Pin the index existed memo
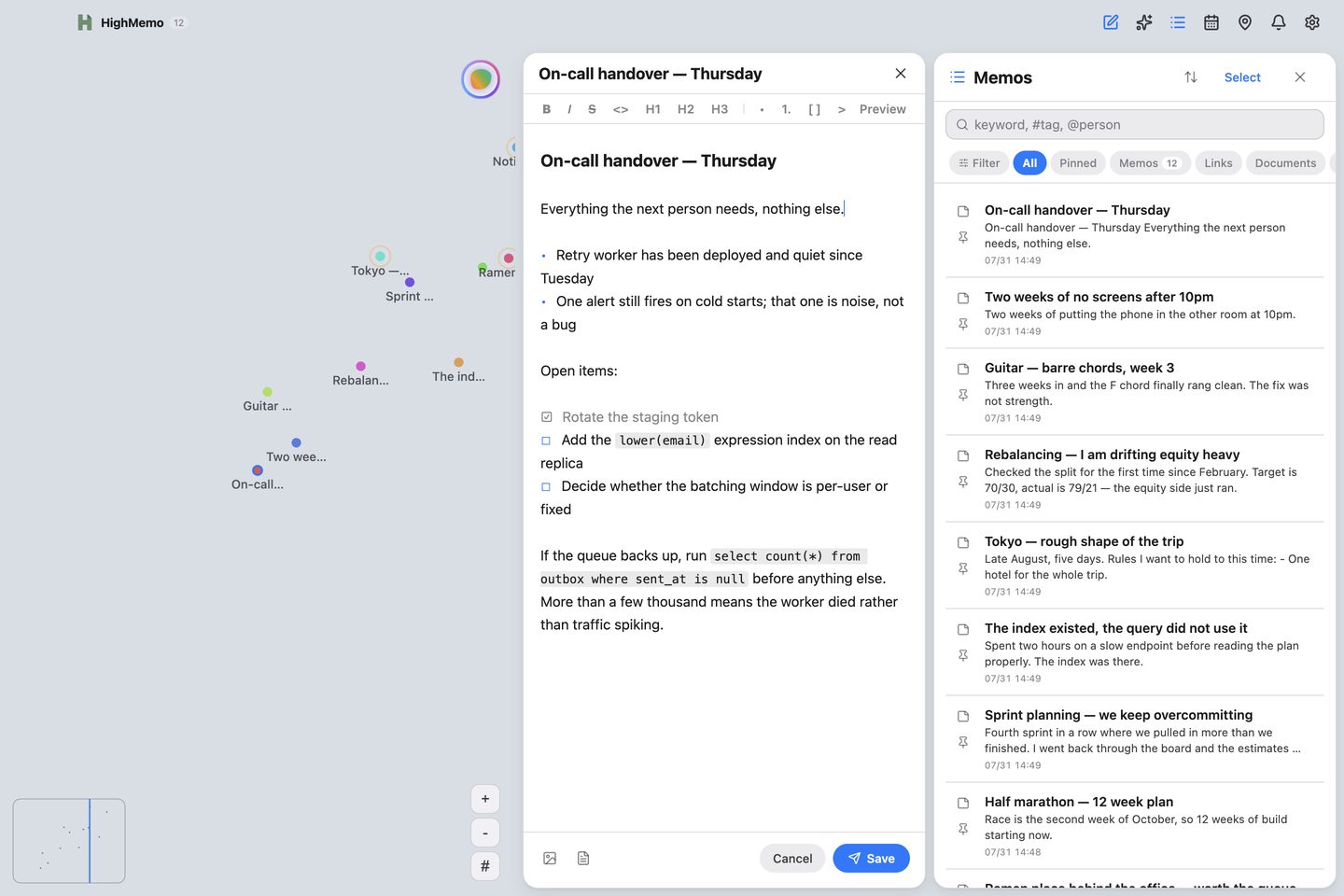1344x896 pixels. point(963,655)
